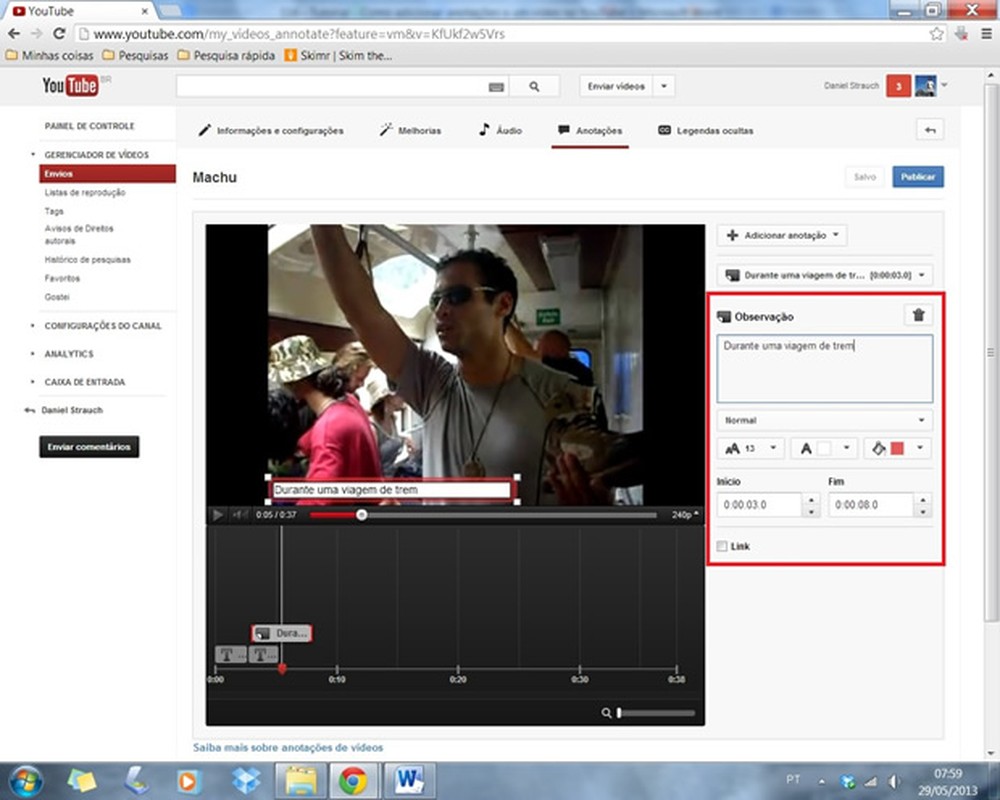Open Word from the taskbar

(408, 781)
